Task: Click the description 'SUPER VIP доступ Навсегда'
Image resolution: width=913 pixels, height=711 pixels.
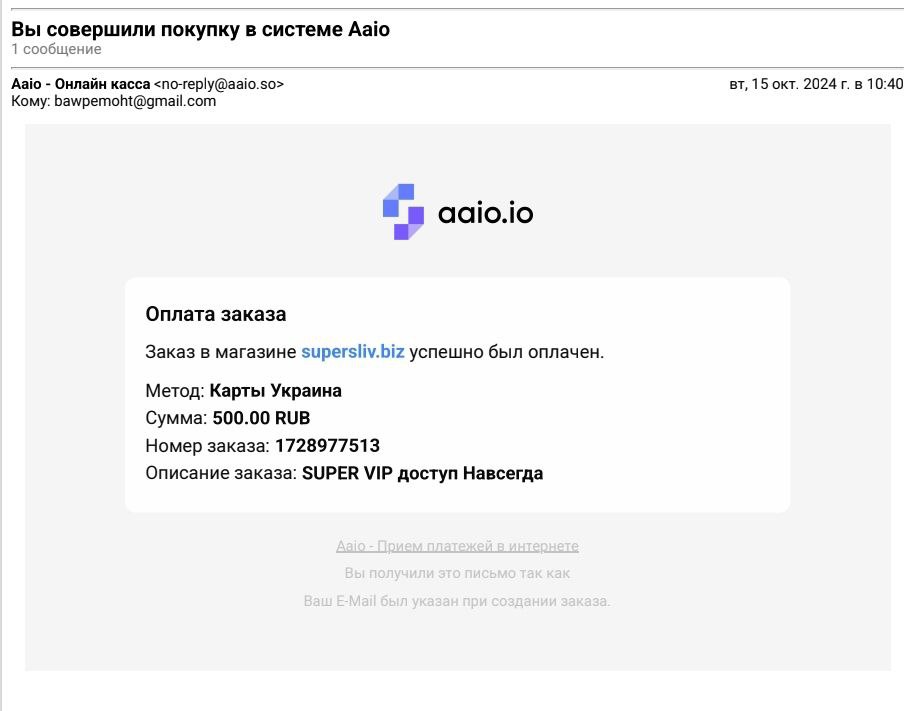Action: [x=422, y=473]
